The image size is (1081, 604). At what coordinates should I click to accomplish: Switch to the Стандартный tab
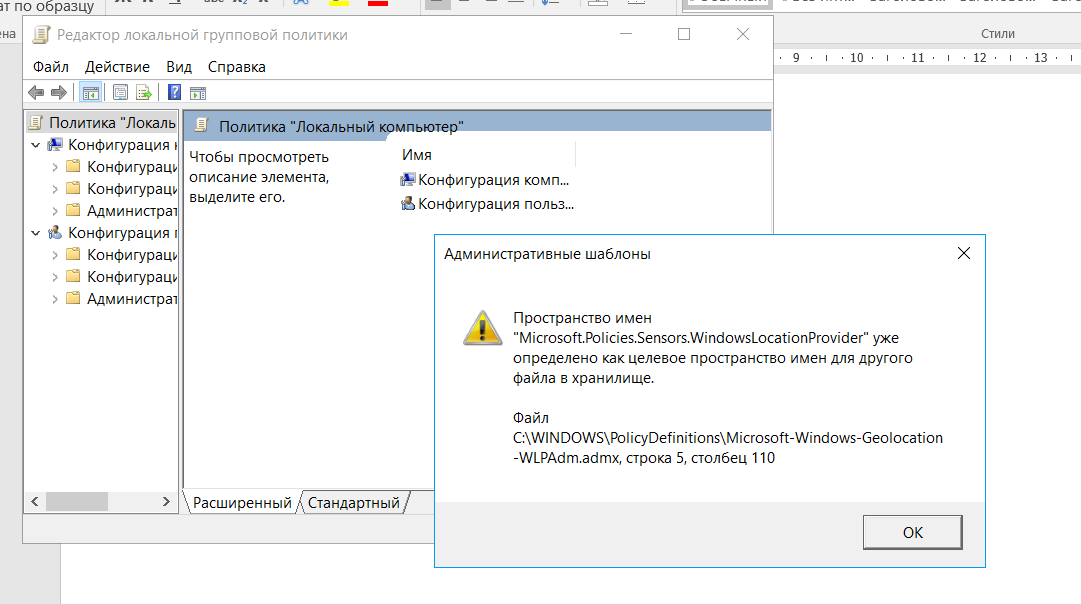coord(354,503)
